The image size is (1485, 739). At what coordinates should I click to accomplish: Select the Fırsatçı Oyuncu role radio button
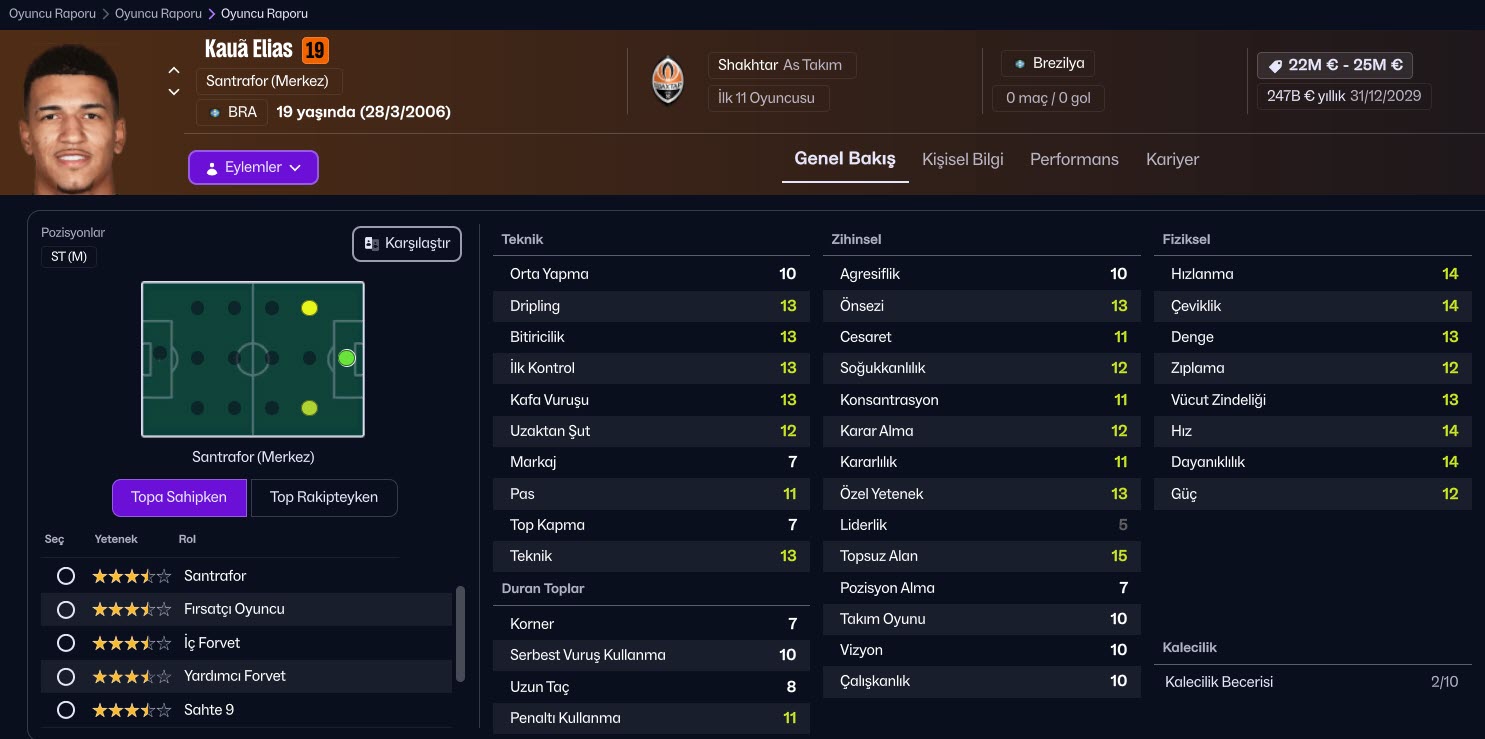[x=66, y=609]
